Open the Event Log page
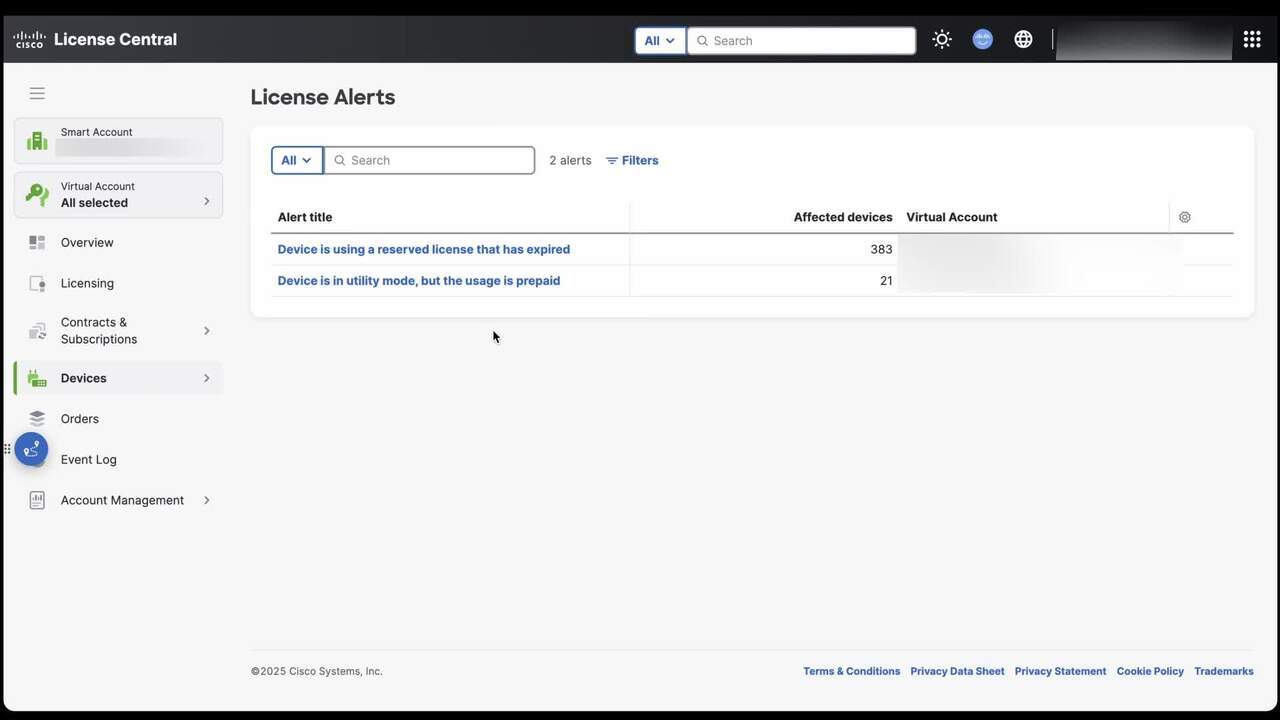The image size is (1280, 720). coord(89,460)
